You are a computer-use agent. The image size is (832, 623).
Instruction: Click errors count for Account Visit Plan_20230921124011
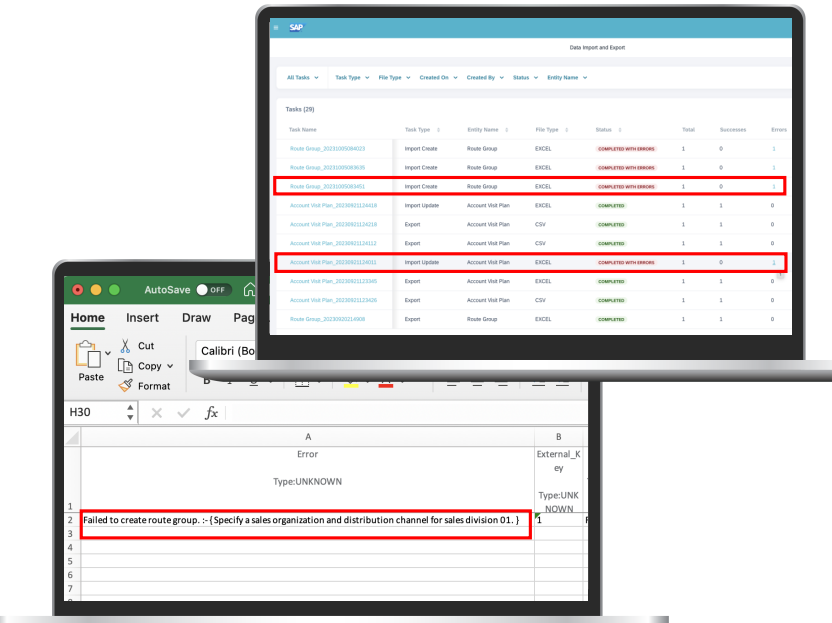774,262
